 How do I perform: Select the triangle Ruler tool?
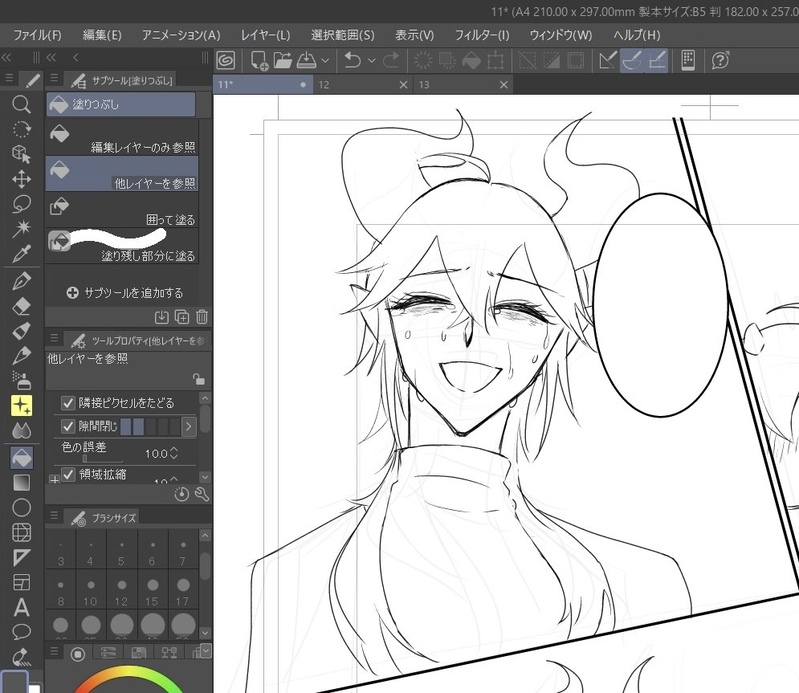click(21, 557)
